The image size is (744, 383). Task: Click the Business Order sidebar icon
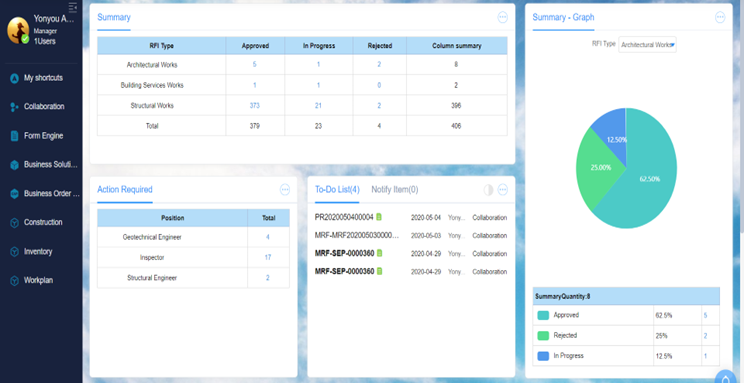pos(14,194)
